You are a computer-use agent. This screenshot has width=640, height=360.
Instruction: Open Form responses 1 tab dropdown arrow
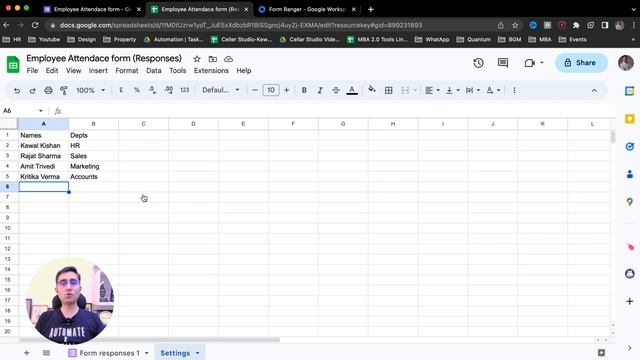[x=147, y=353]
